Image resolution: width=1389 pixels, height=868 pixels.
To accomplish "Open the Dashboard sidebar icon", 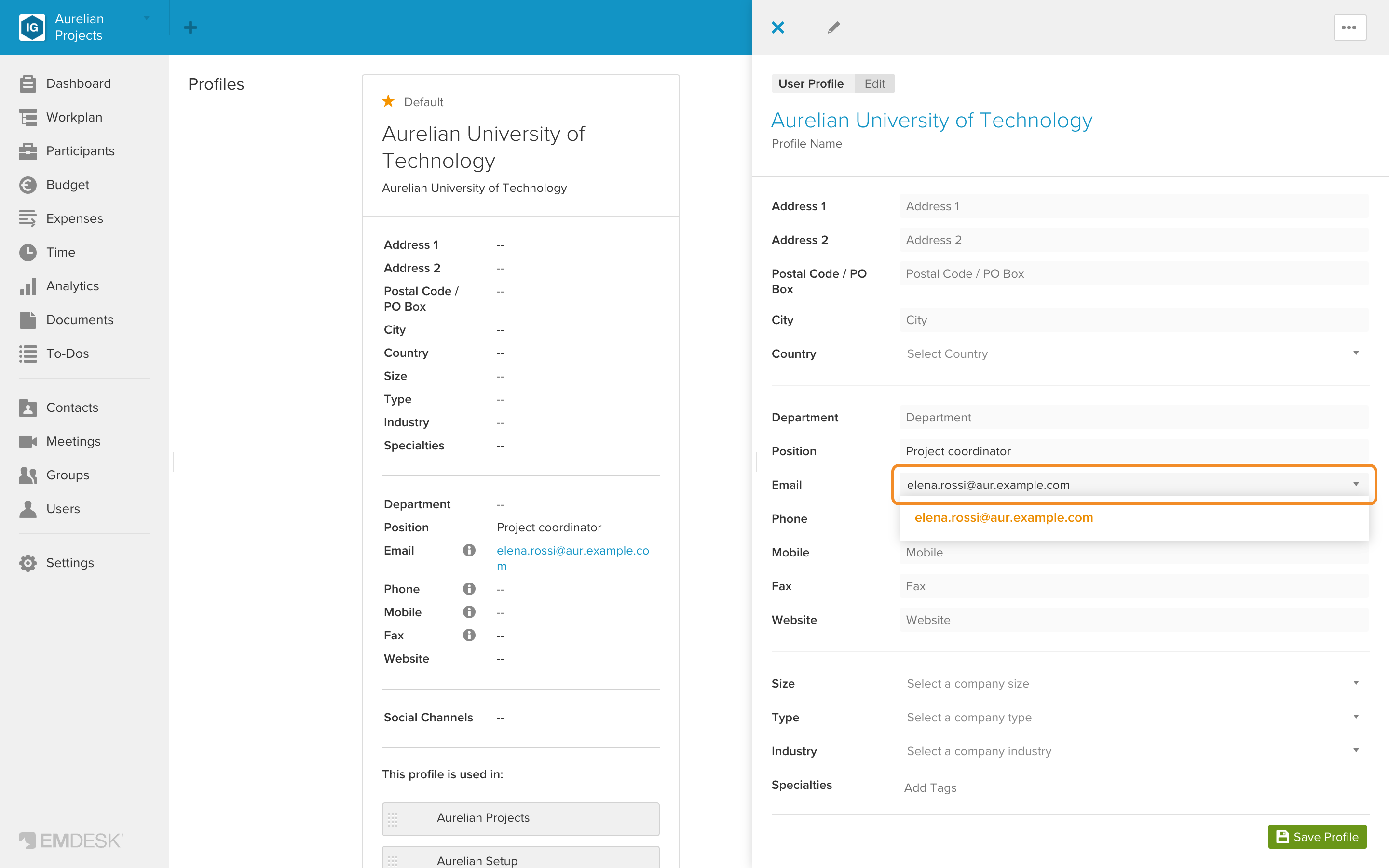I will [x=27, y=84].
